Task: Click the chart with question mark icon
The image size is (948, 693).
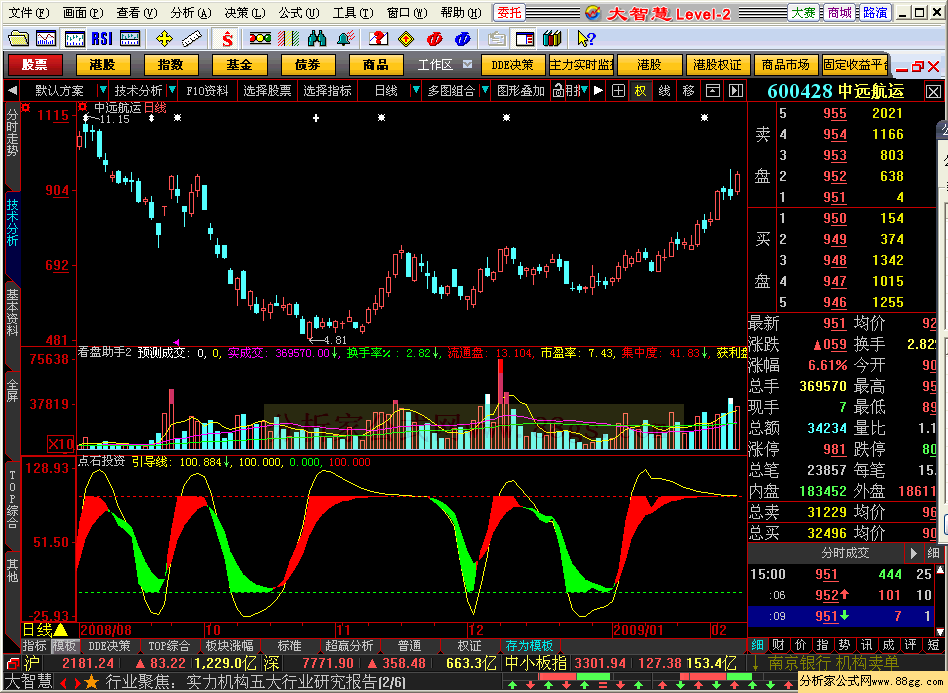Action: [x=378, y=39]
